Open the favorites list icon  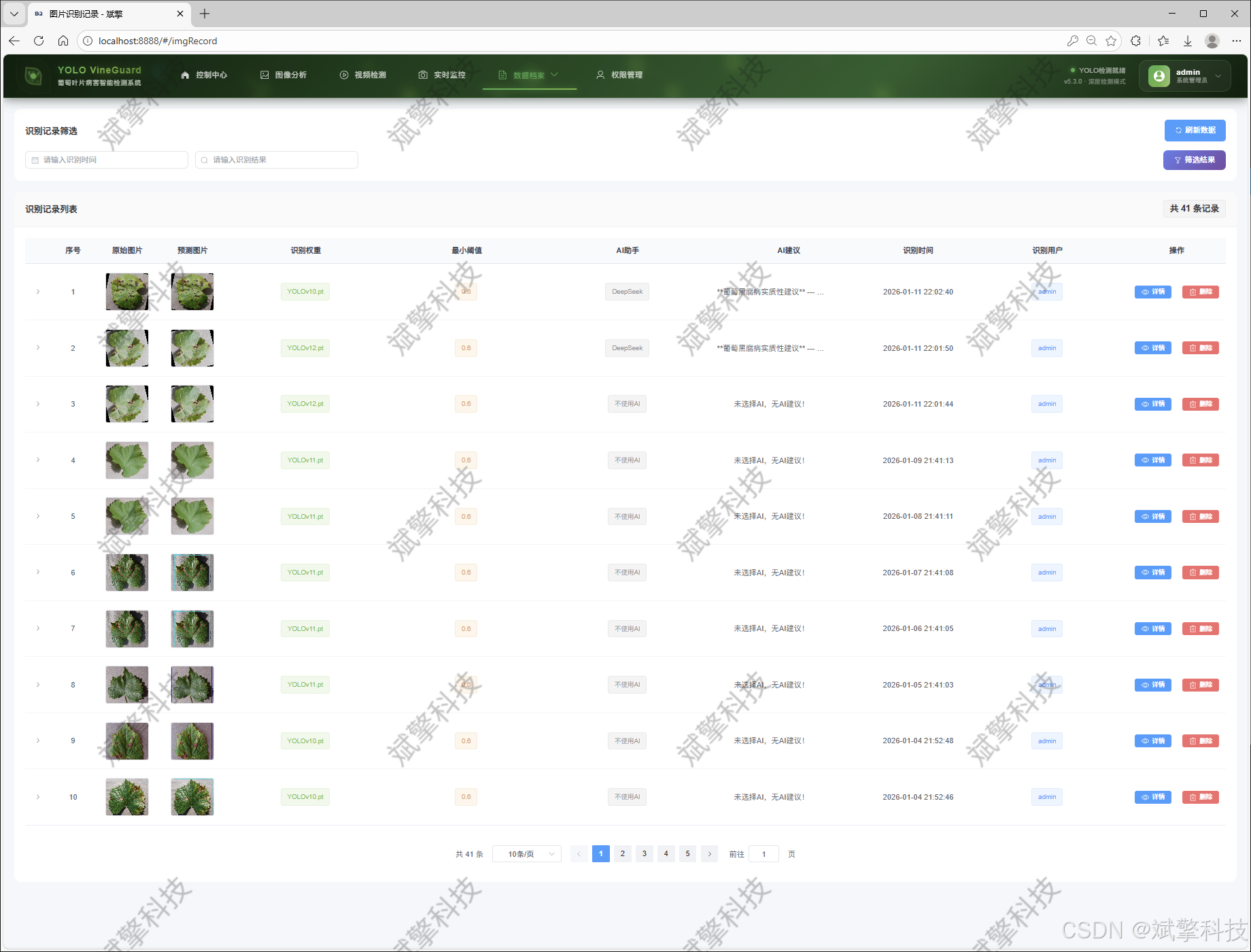(1163, 41)
